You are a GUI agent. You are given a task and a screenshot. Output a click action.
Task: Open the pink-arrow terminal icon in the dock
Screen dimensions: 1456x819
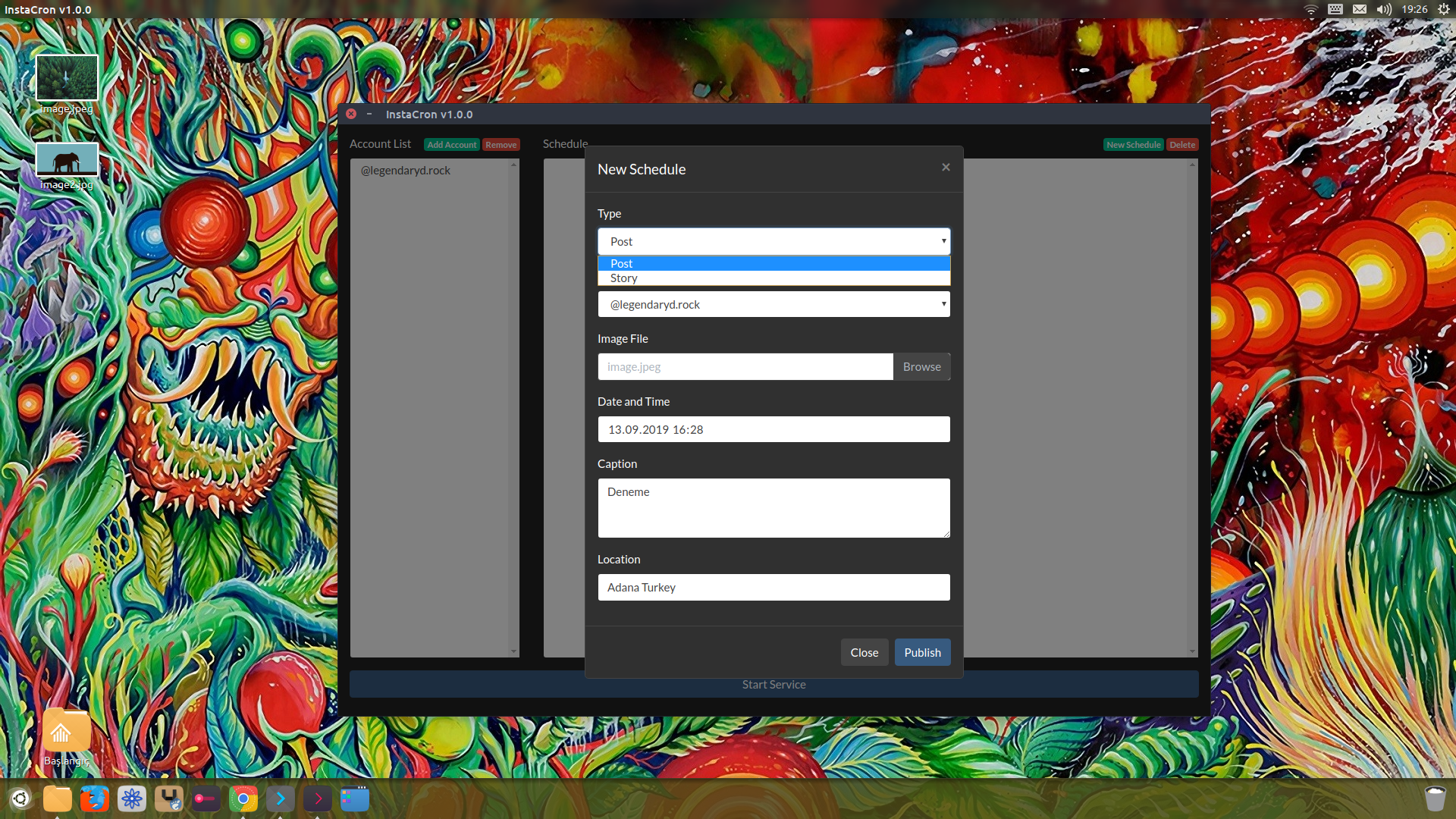click(318, 799)
